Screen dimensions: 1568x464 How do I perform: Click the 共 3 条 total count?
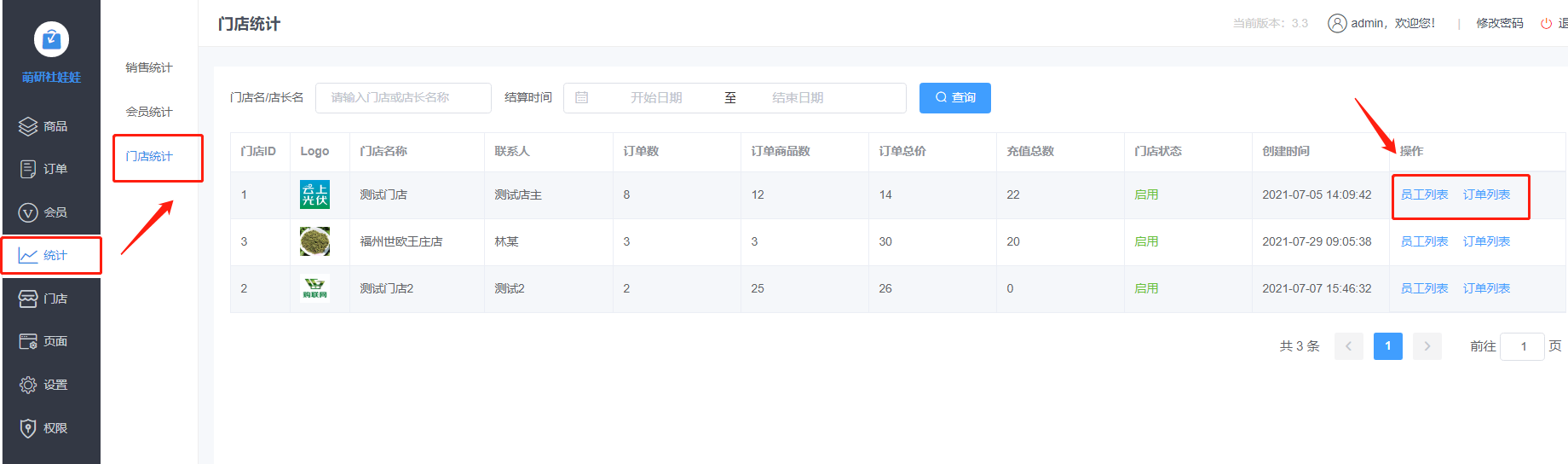(x=1300, y=345)
